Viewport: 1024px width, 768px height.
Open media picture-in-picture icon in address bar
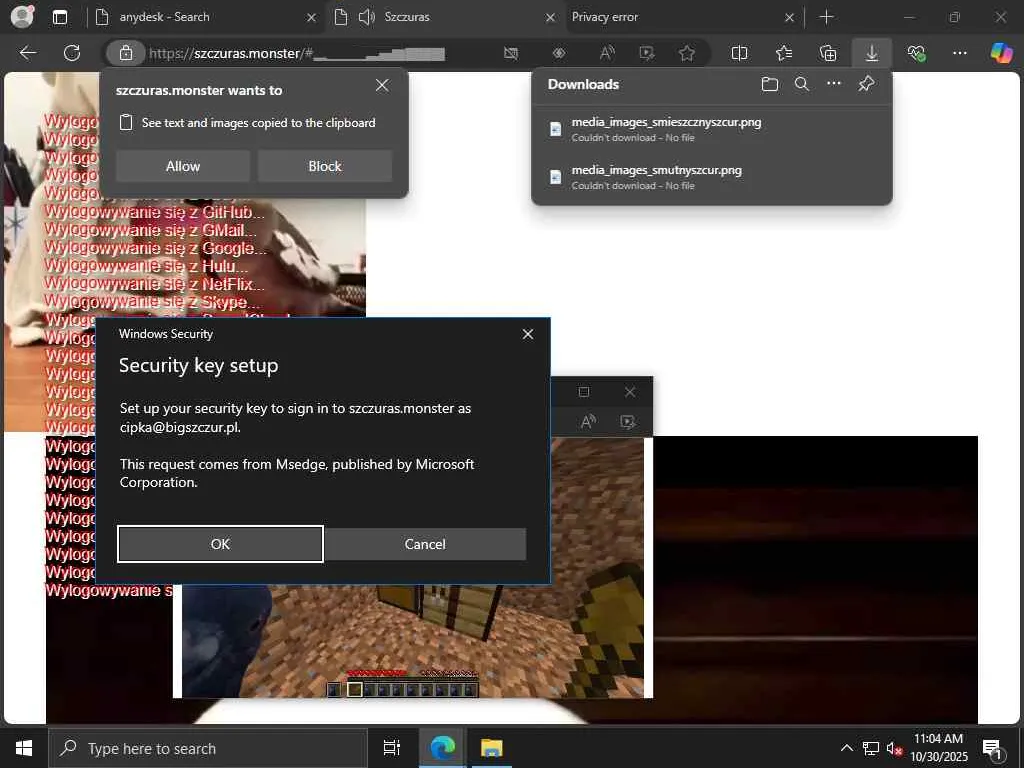point(647,53)
